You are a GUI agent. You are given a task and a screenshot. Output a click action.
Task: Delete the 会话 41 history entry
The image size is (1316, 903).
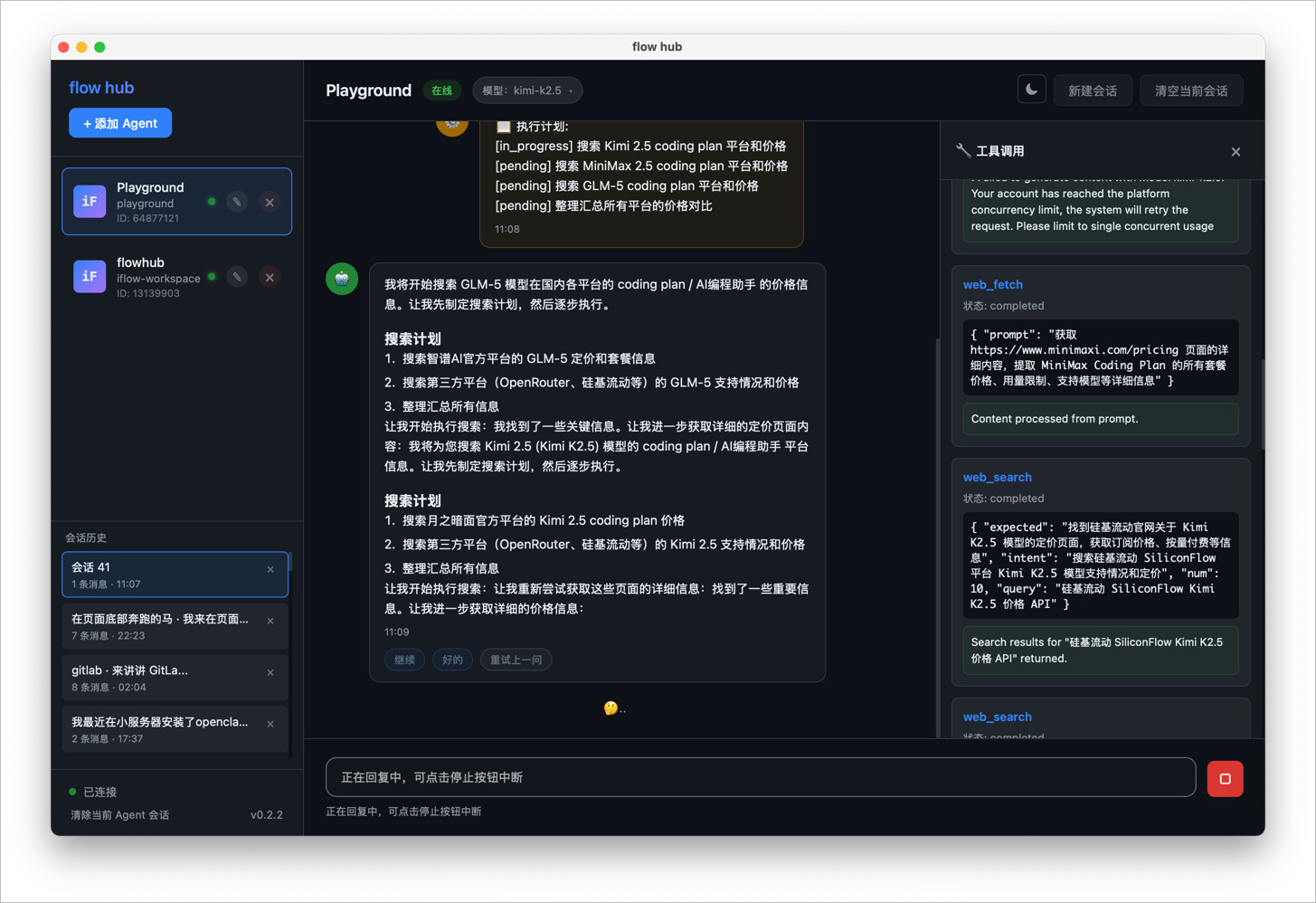pos(270,569)
